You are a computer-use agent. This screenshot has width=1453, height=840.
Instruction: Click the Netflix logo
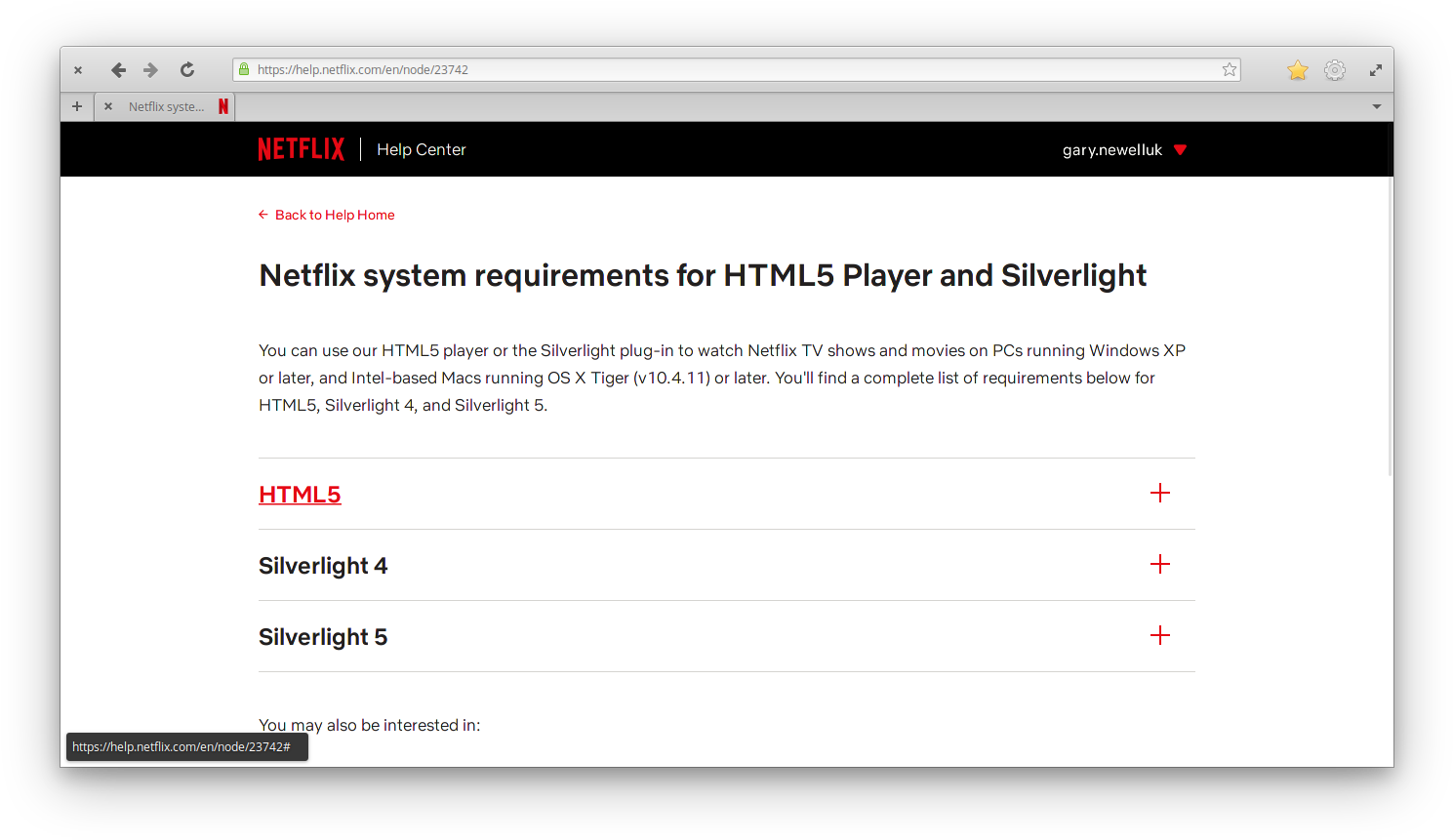pyautogui.click(x=301, y=149)
